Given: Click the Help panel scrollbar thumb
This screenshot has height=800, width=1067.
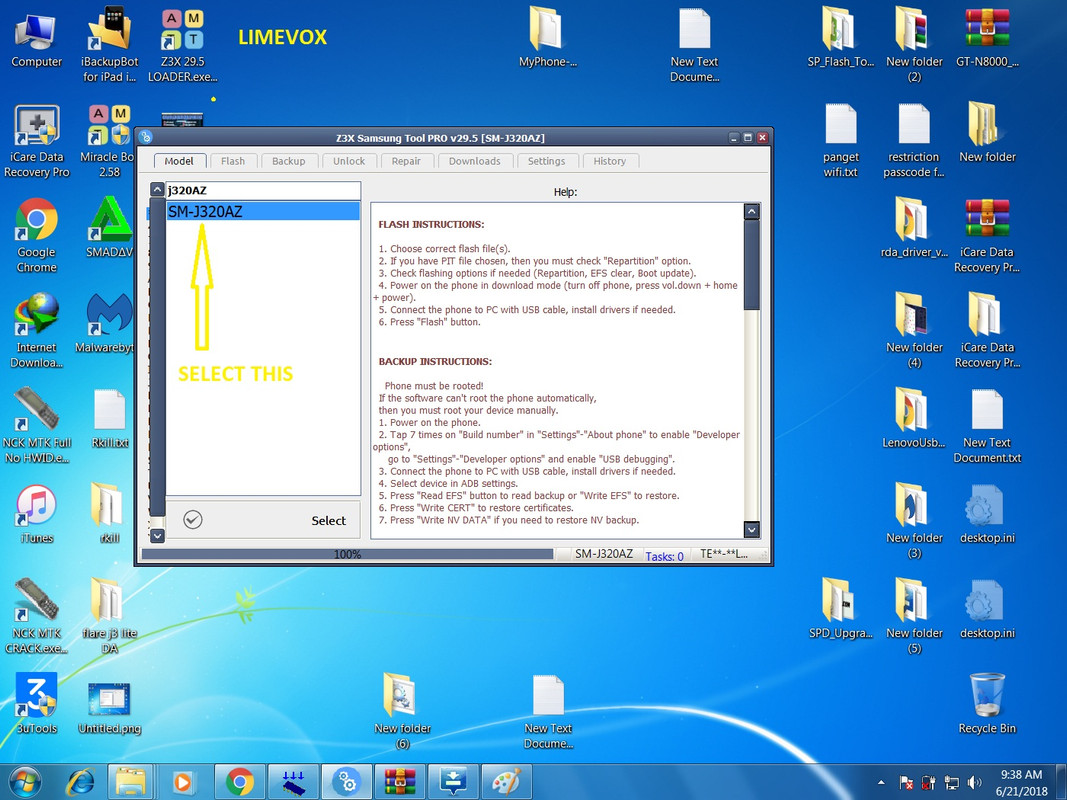Looking at the screenshot, I should 751,265.
